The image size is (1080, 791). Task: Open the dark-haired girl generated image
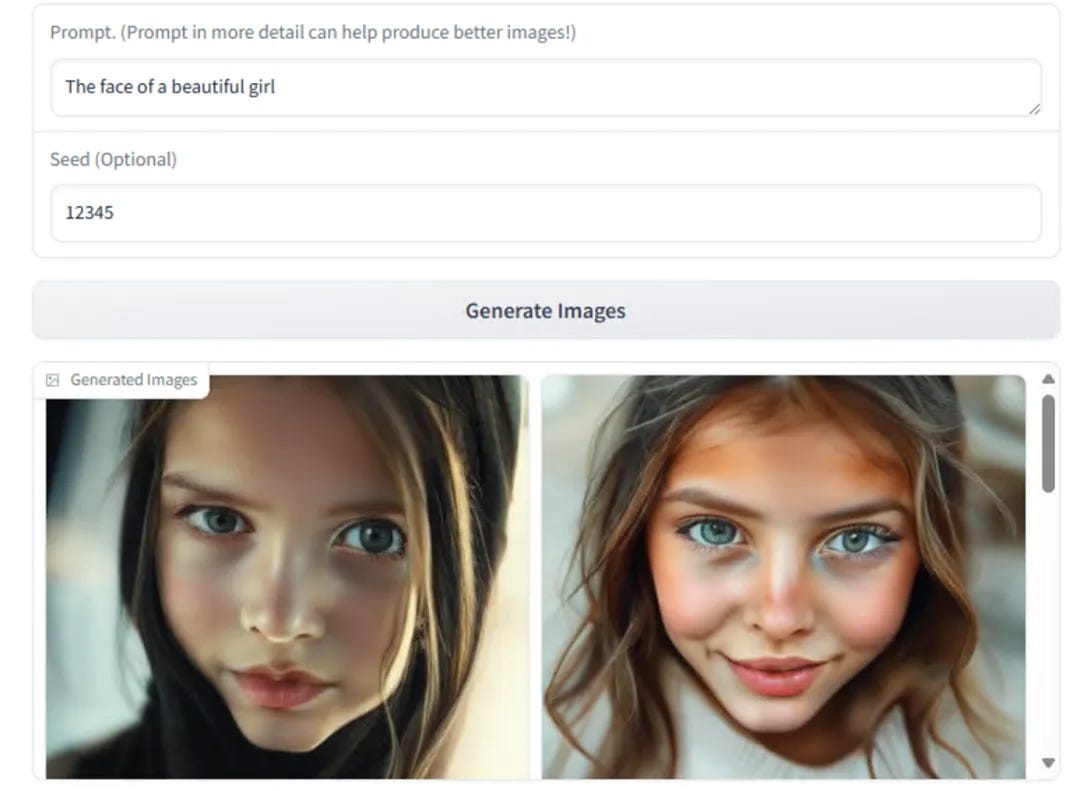[287, 577]
